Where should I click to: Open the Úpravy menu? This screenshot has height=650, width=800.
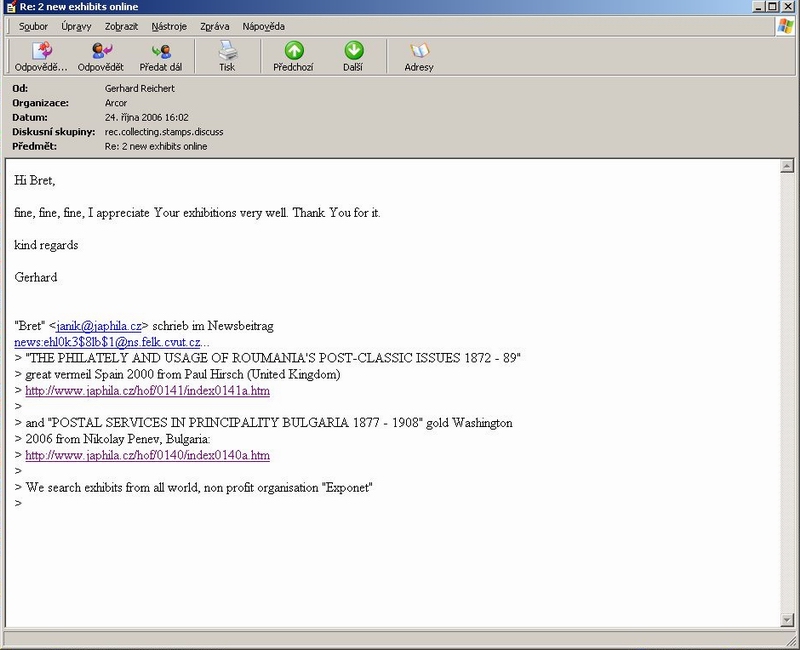tap(76, 27)
